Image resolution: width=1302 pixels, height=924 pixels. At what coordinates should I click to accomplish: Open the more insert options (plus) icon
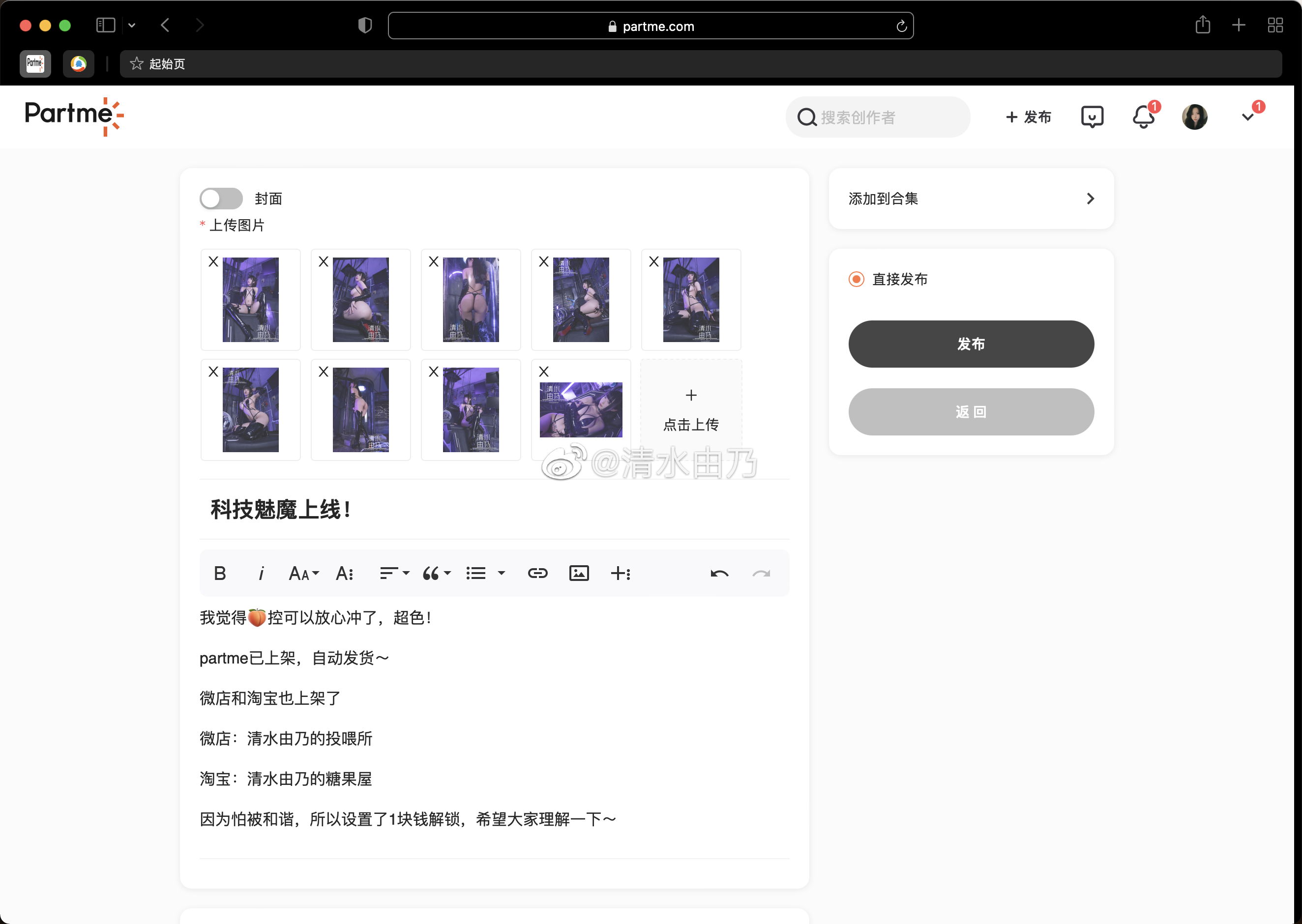point(621,574)
